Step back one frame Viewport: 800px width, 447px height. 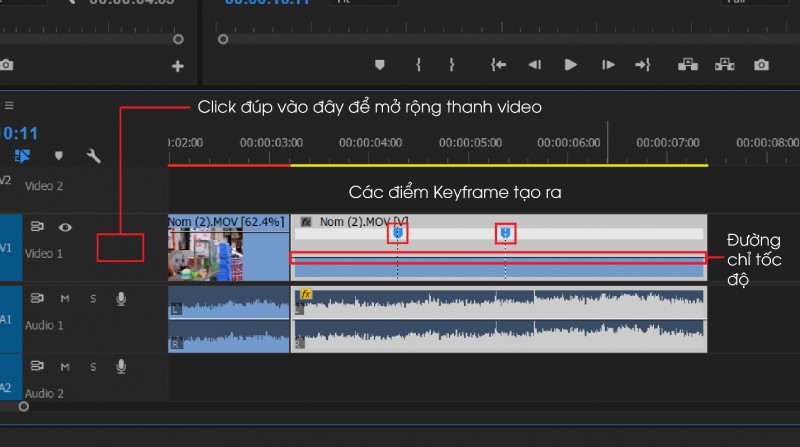(x=534, y=65)
